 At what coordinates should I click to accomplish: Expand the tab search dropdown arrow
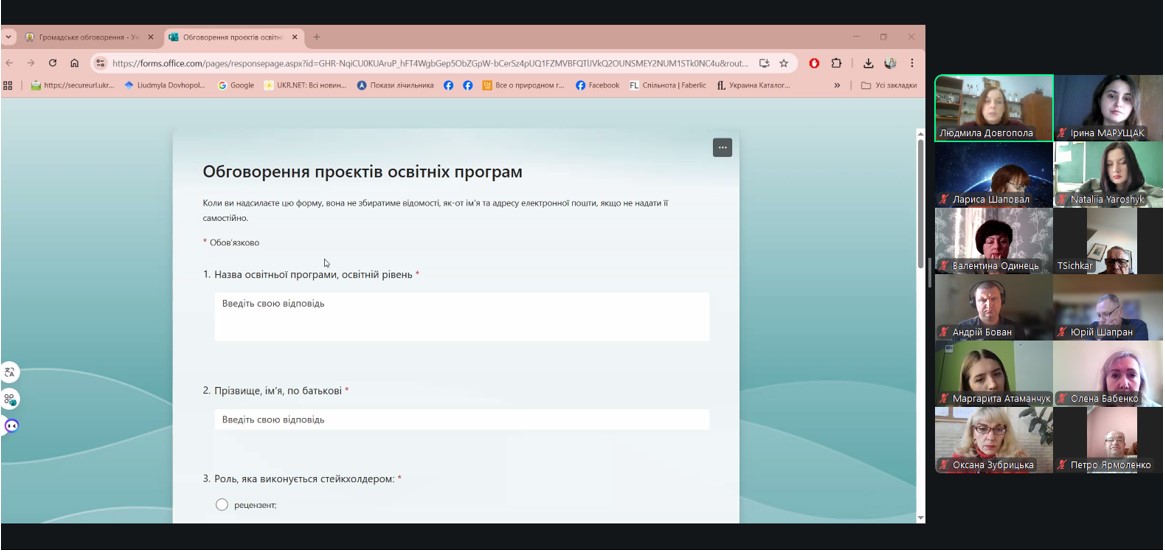[x=8, y=37]
